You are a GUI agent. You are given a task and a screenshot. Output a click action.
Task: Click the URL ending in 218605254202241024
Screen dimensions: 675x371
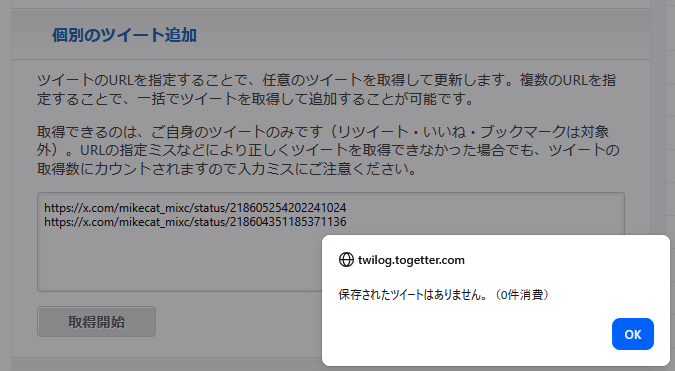coord(195,208)
